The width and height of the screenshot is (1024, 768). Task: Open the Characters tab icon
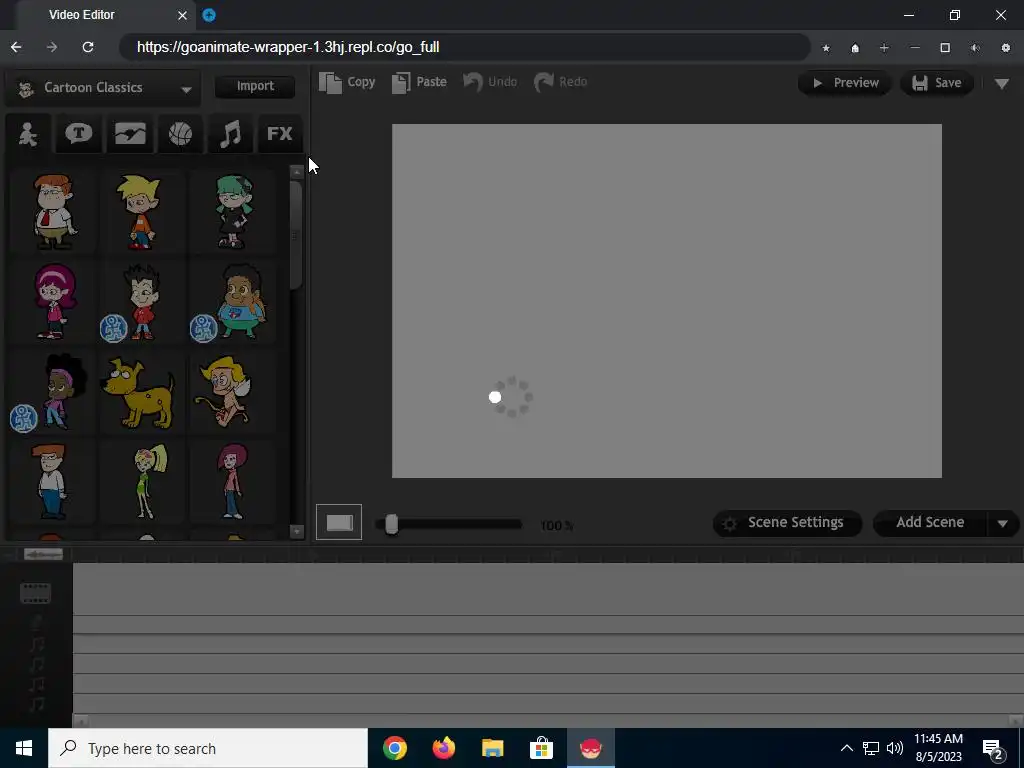28,134
